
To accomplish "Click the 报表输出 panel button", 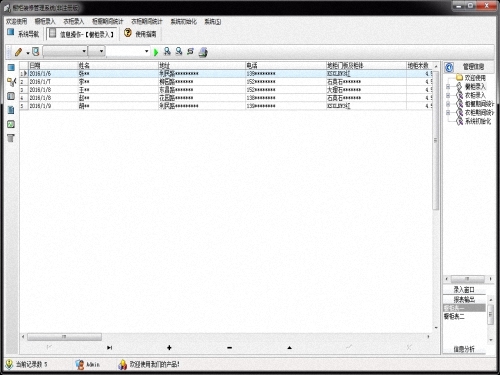I will pos(464,299).
